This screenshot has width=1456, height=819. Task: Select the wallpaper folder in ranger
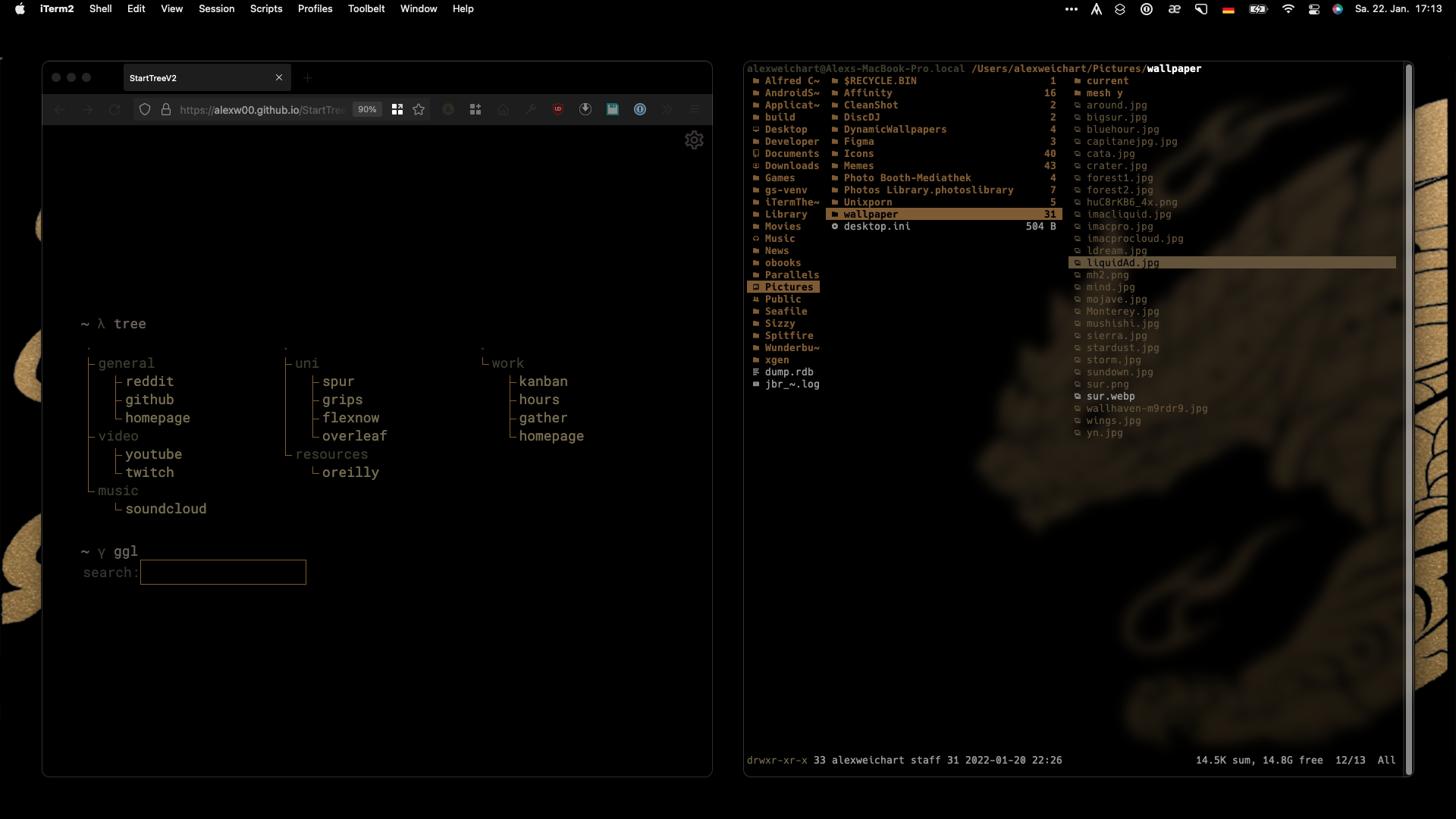point(871,215)
